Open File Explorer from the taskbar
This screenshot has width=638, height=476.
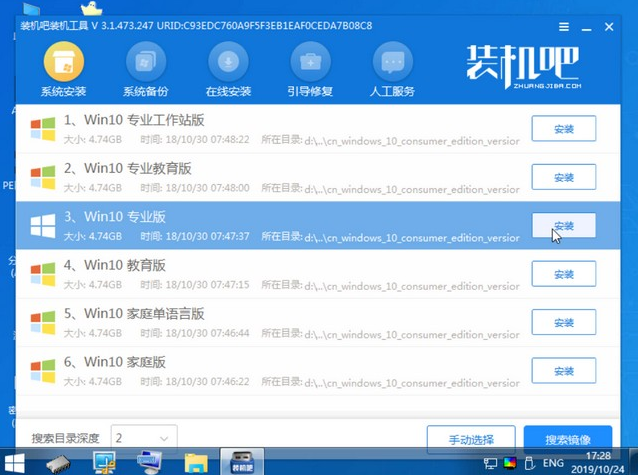point(196,463)
